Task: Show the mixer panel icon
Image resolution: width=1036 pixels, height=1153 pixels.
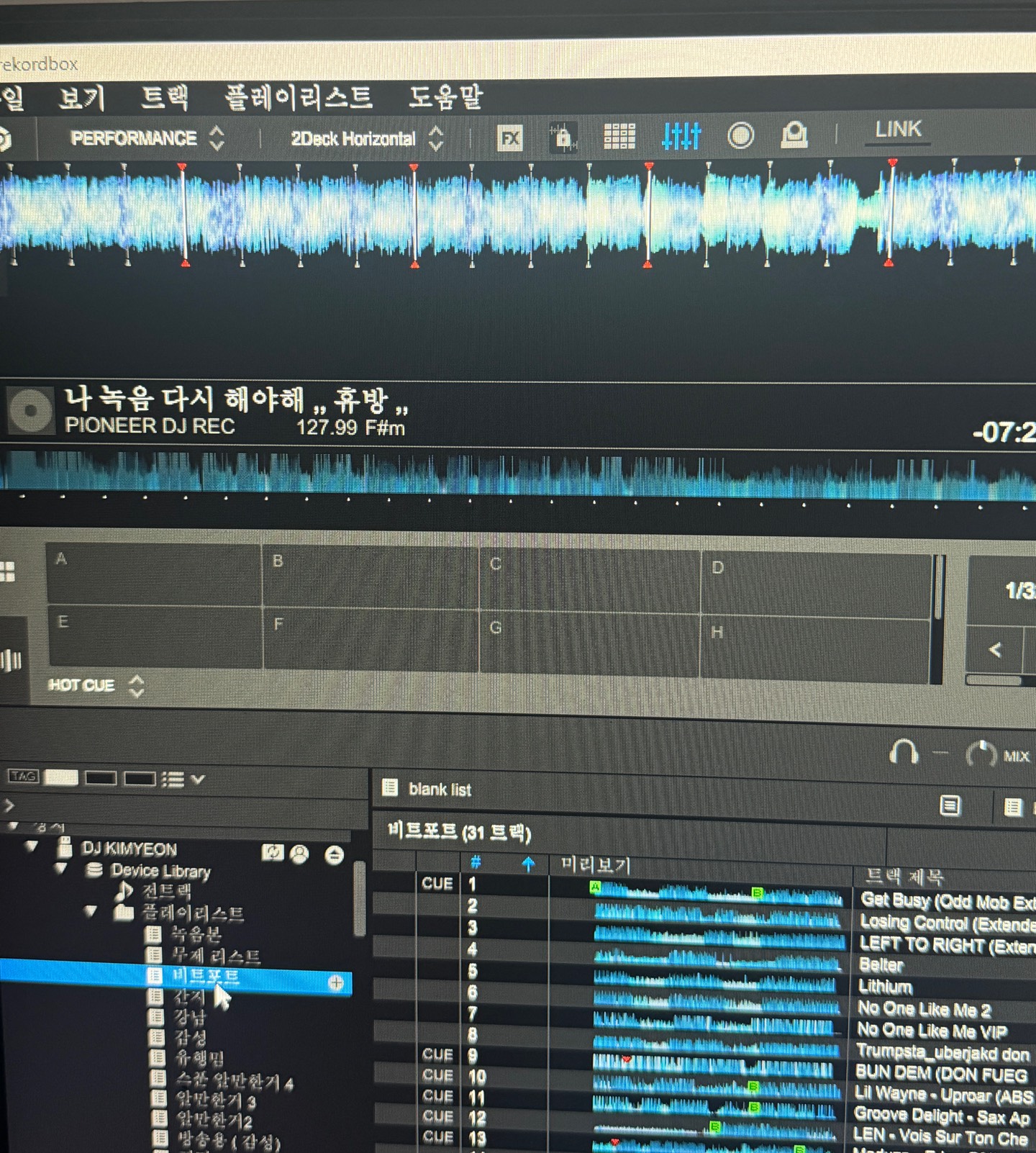Action: 681,135
